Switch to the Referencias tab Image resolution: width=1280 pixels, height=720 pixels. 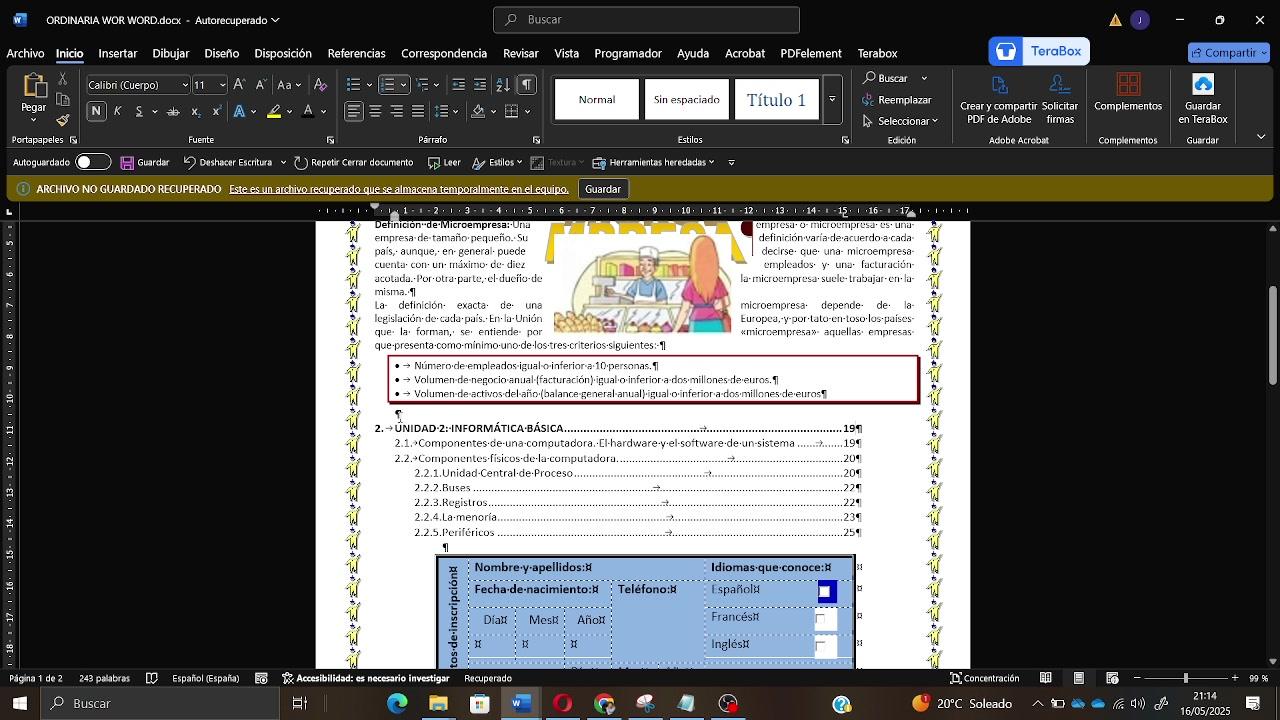pyautogui.click(x=356, y=53)
